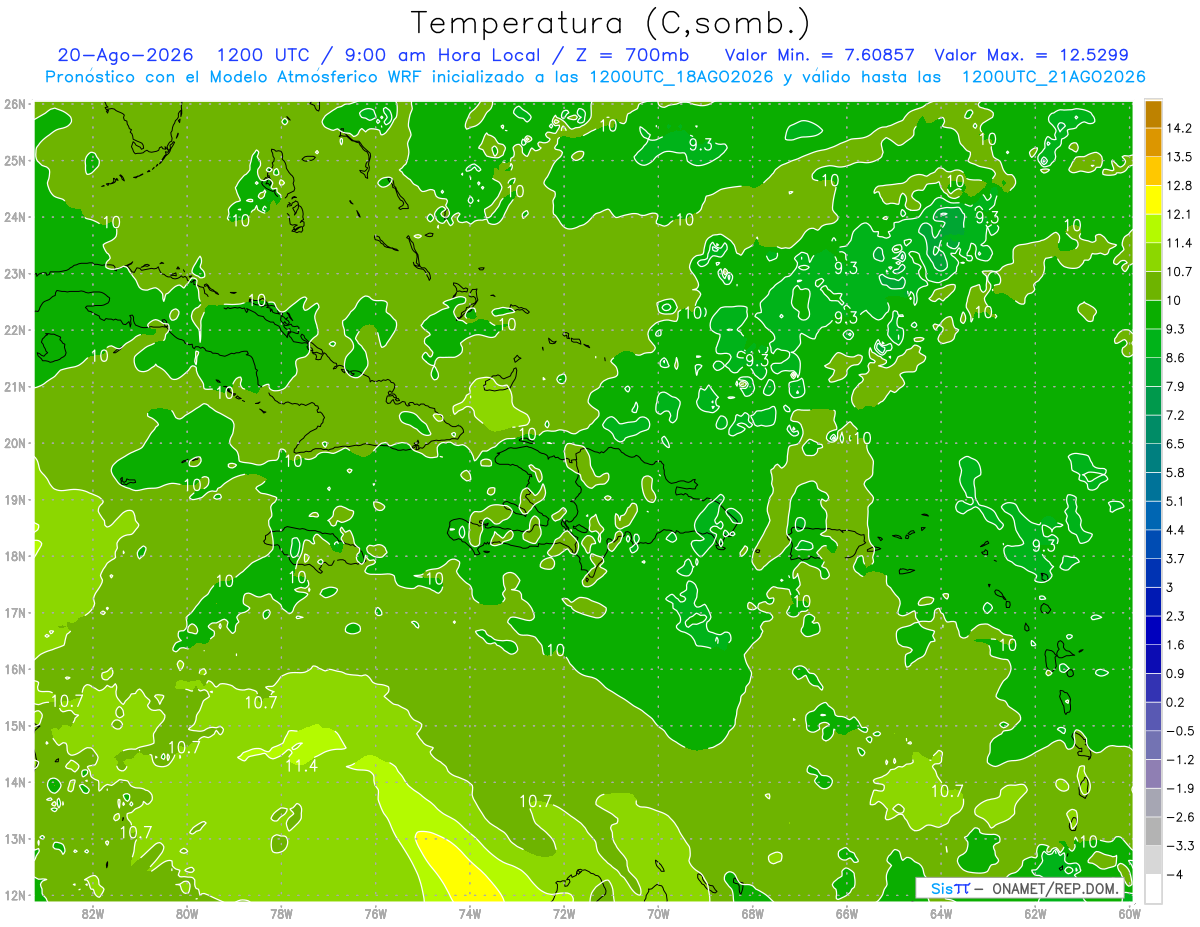The width and height of the screenshot is (1200, 927).
Task: Click the 60W longitude axis label
Action: (x=1129, y=913)
